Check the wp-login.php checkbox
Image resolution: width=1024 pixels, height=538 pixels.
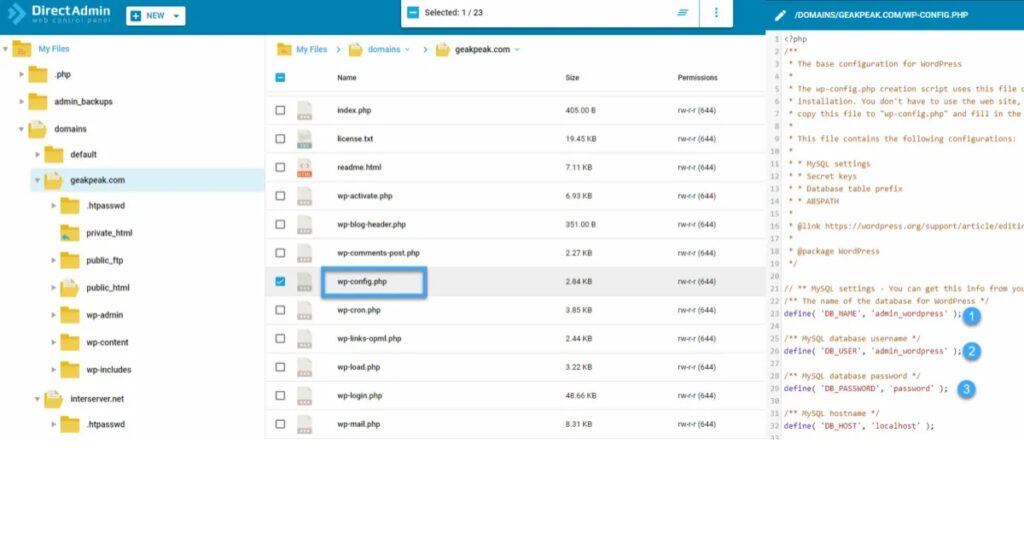(x=280, y=396)
